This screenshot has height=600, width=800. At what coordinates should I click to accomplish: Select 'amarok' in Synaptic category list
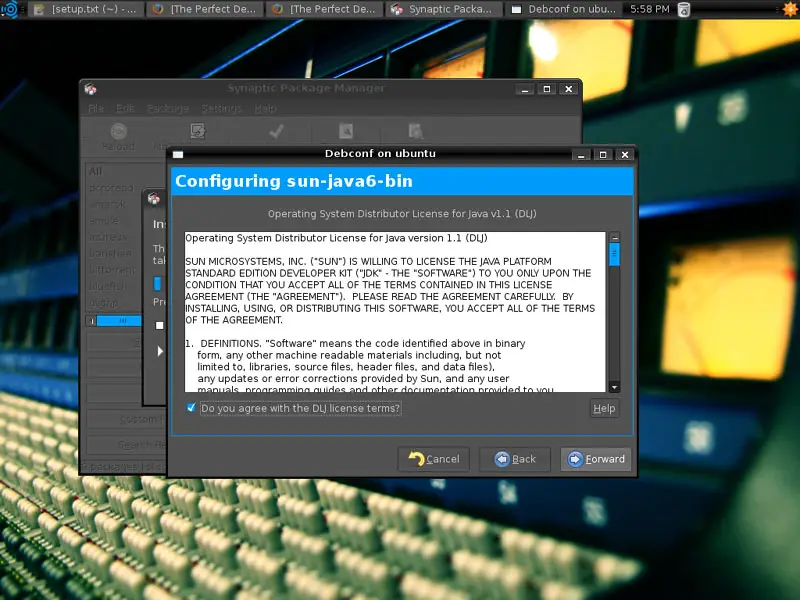coord(108,204)
